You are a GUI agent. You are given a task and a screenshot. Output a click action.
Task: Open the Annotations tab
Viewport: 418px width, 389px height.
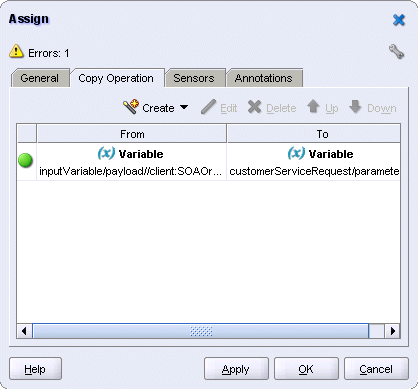pos(264,78)
